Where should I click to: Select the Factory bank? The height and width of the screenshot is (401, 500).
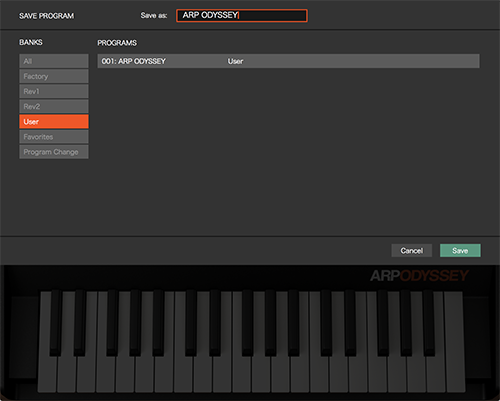54,76
